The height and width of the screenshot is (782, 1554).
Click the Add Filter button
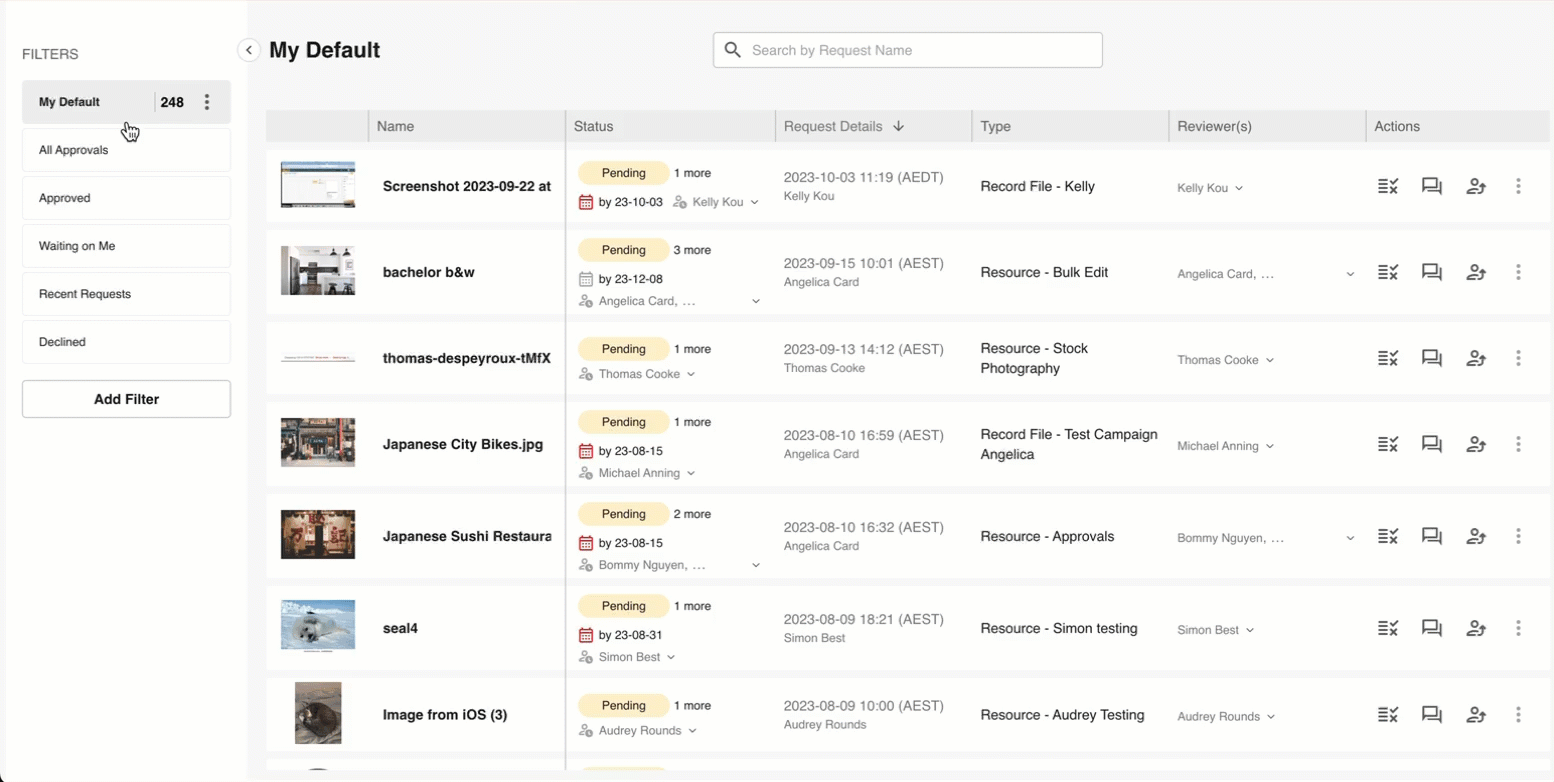click(x=126, y=399)
